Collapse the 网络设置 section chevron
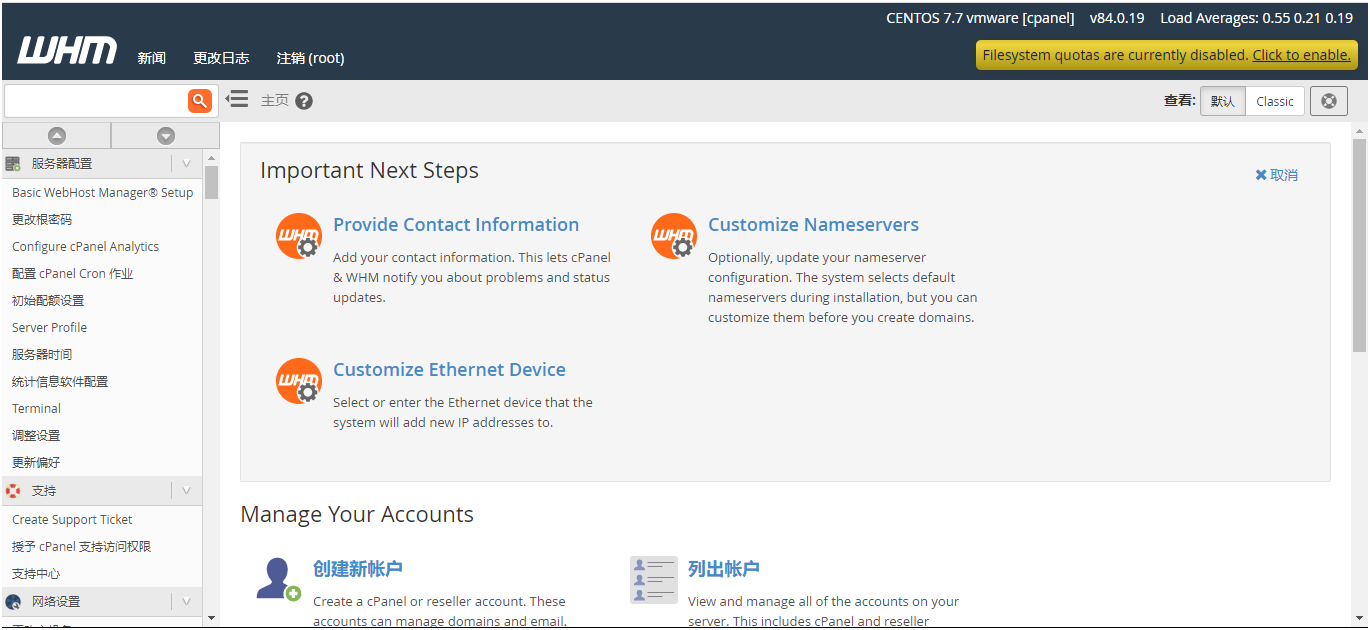Viewport: 1370px width, 630px height. (186, 602)
